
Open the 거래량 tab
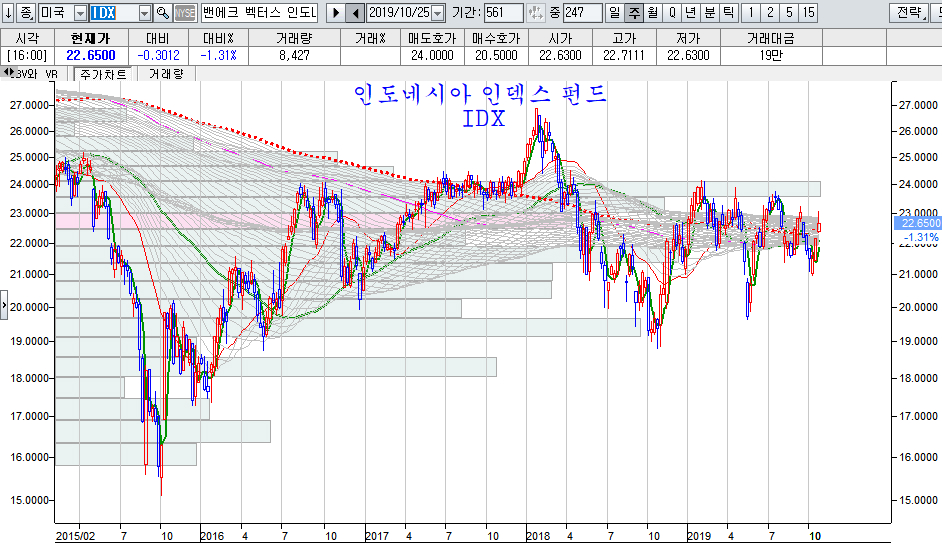coord(166,74)
